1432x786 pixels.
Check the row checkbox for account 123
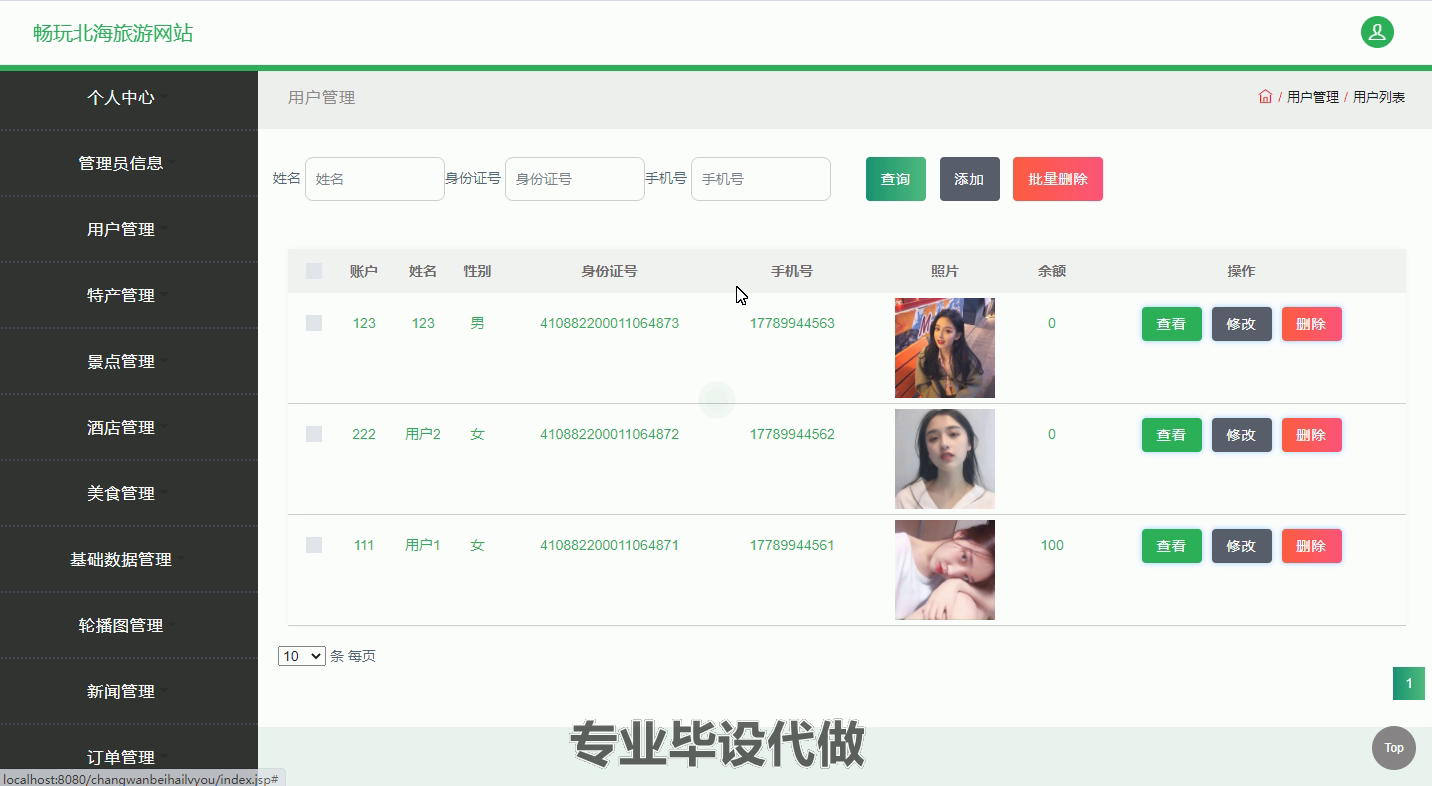[314, 323]
